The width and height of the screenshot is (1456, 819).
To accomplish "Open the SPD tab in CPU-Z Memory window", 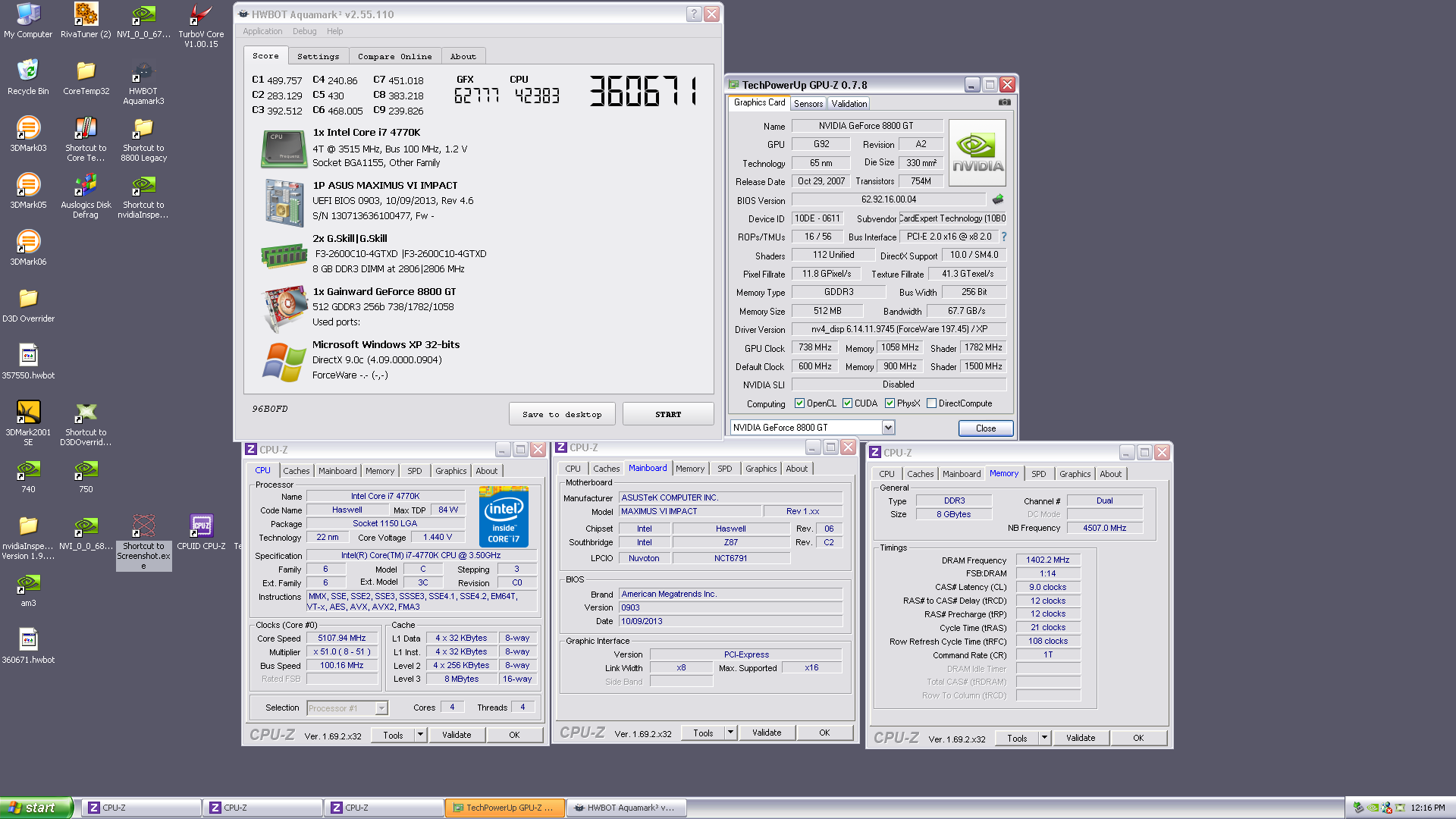I will pyautogui.click(x=1039, y=474).
